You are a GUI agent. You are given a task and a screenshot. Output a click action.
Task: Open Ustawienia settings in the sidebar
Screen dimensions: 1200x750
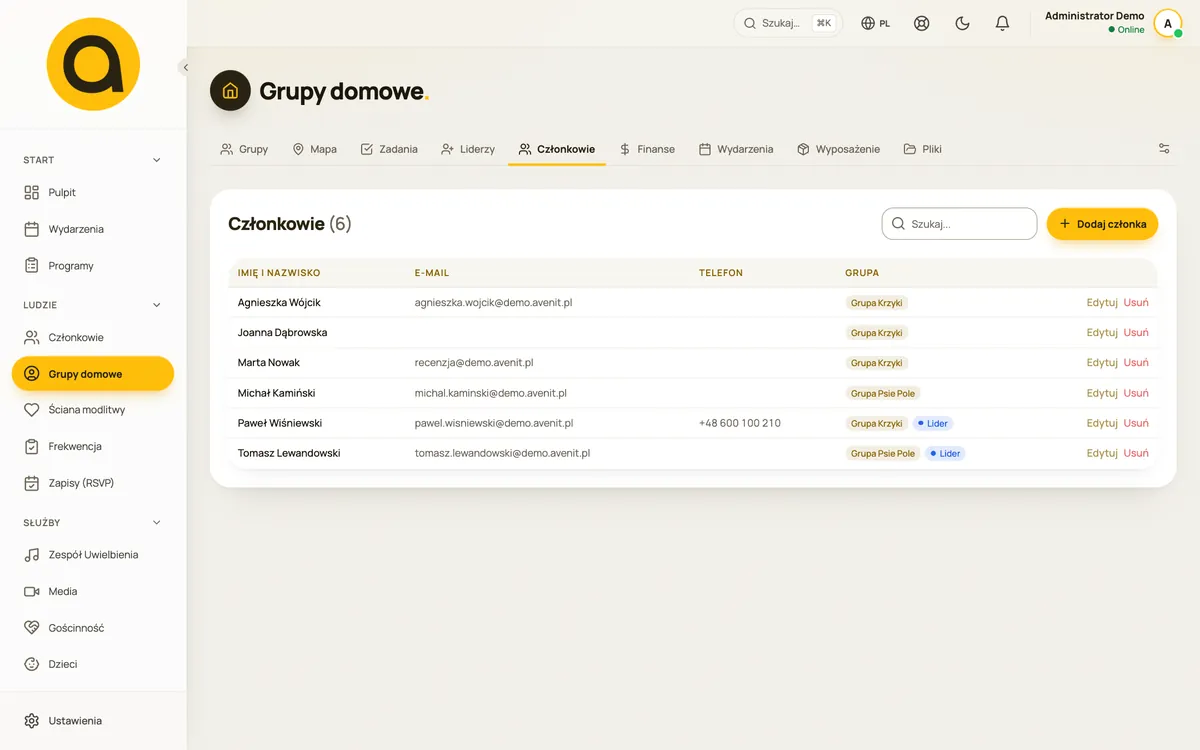point(93,721)
